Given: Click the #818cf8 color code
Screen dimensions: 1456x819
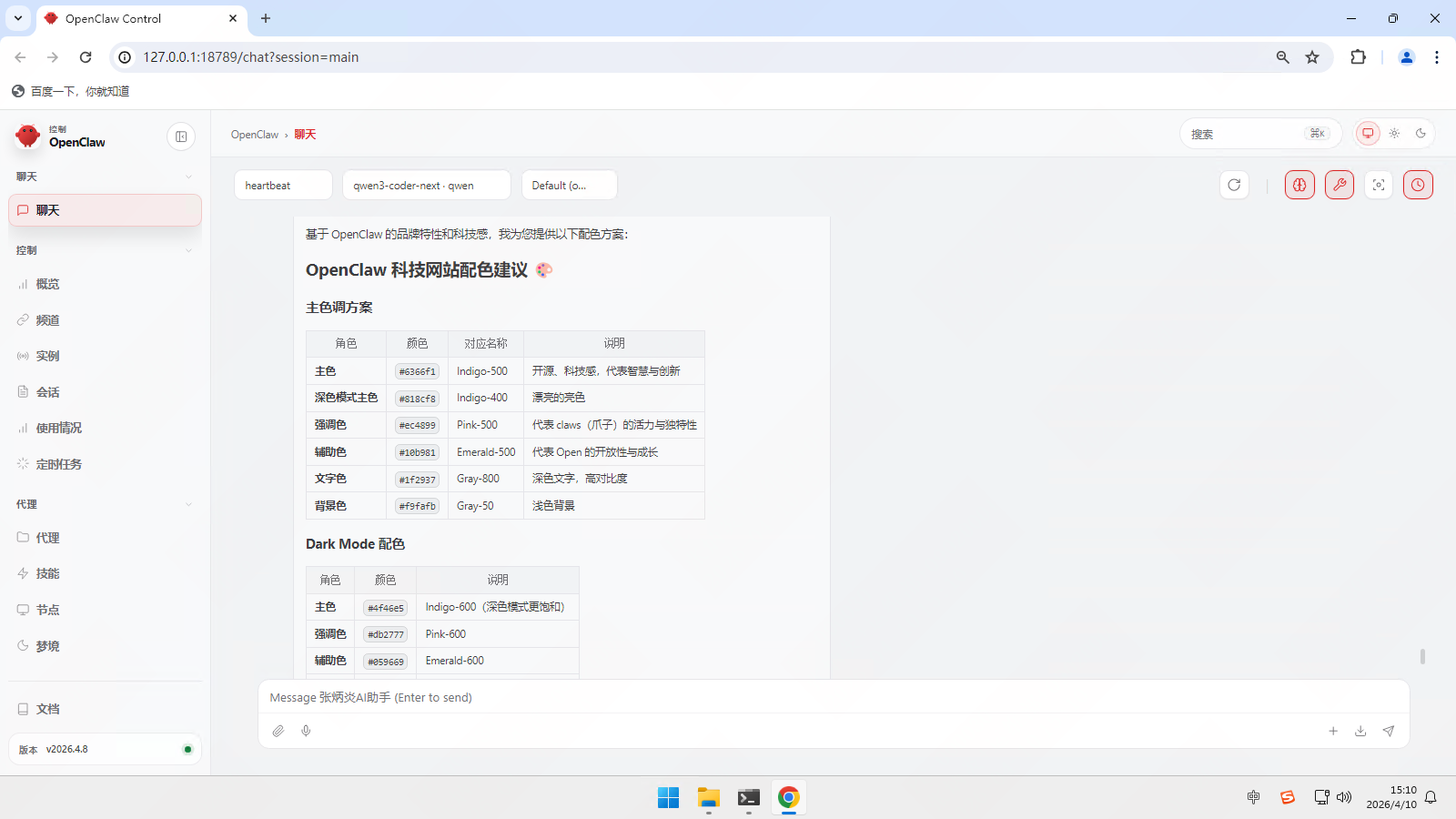Looking at the screenshot, I should tap(418, 399).
